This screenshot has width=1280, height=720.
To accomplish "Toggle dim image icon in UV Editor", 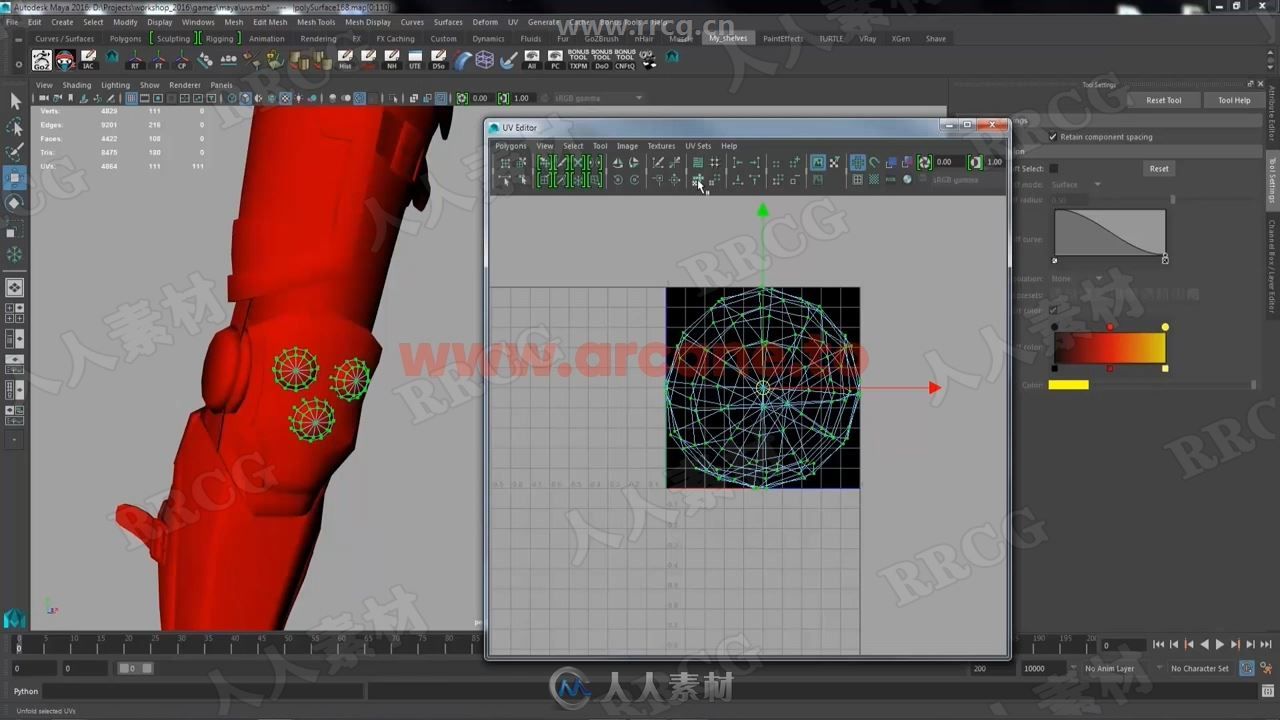I will click(x=818, y=179).
